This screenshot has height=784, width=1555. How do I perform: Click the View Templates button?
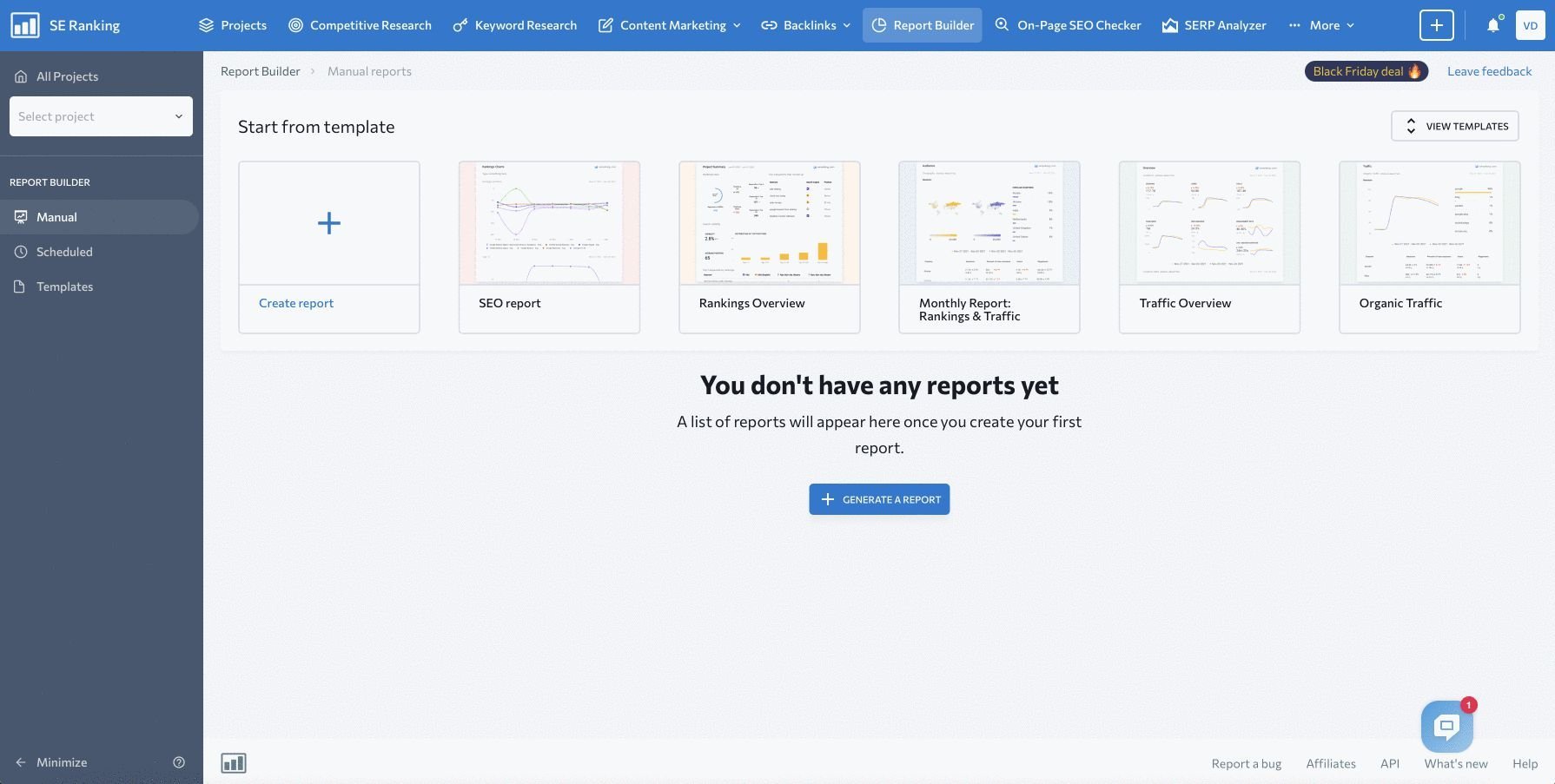1455,126
